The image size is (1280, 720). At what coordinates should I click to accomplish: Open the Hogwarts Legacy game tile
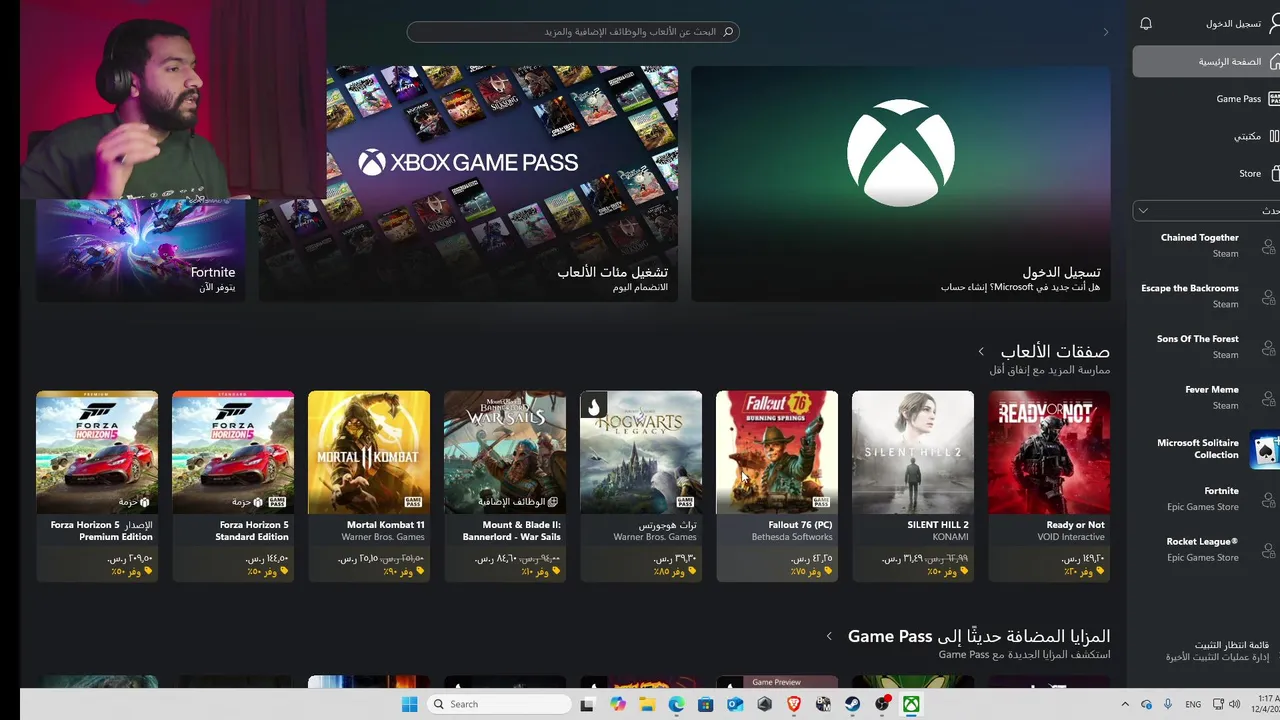click(x=641, y=486)
